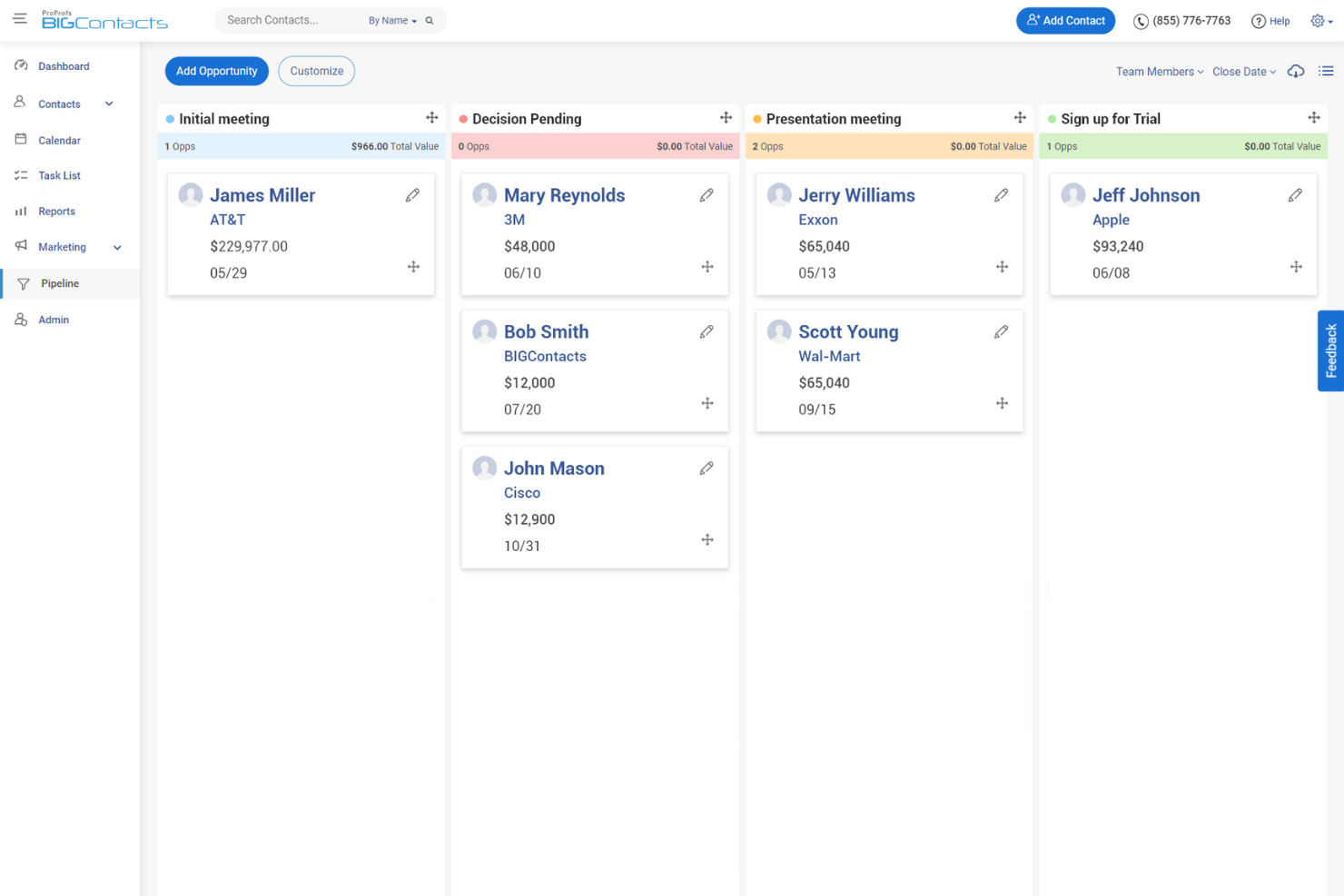The height and width of the screenshot is (896, 1344).
Task: Open James Miller opportunity name link
Action: coord(262,195)
